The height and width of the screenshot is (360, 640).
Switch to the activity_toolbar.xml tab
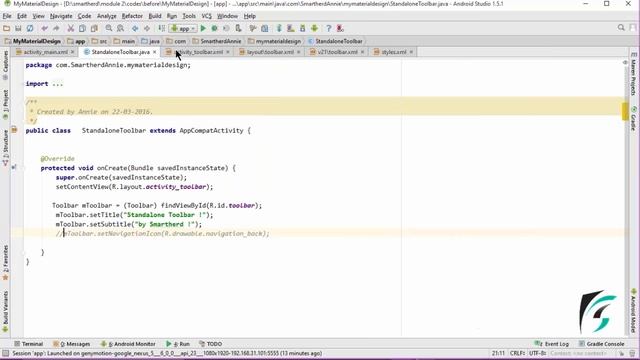tap(199, 52)
